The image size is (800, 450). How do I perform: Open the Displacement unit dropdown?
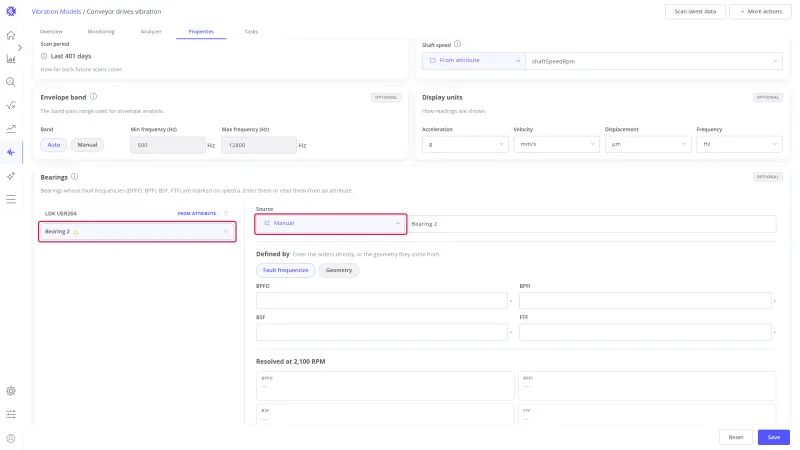pyautogui.click(x=647, y=144)
